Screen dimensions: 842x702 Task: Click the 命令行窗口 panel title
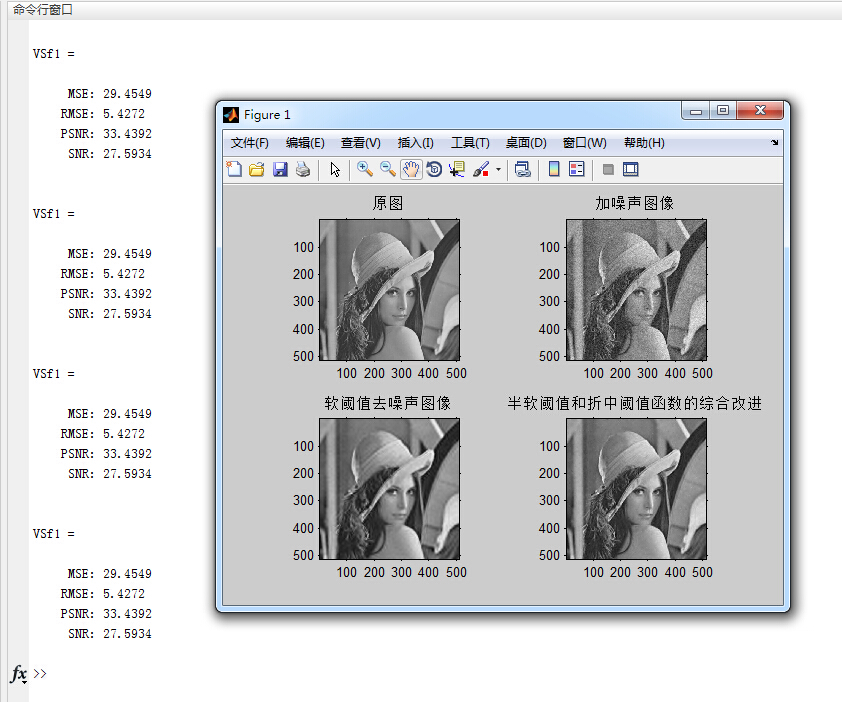[x=43, y=10]
